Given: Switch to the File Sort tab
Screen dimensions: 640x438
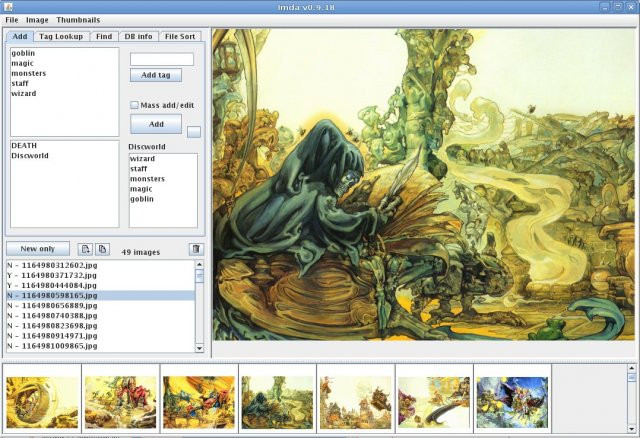Looking at the screenshot, I should pos(180,36).
